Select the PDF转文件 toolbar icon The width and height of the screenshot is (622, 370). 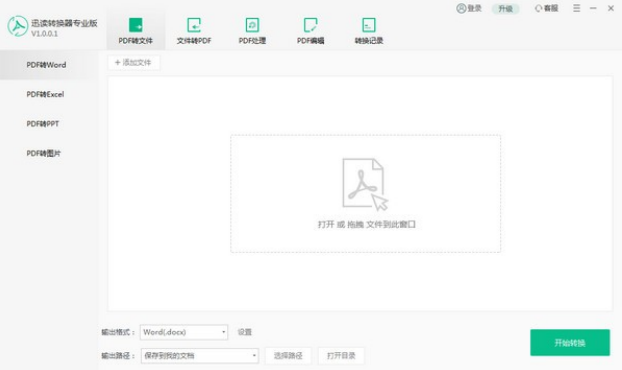point(135,25)
